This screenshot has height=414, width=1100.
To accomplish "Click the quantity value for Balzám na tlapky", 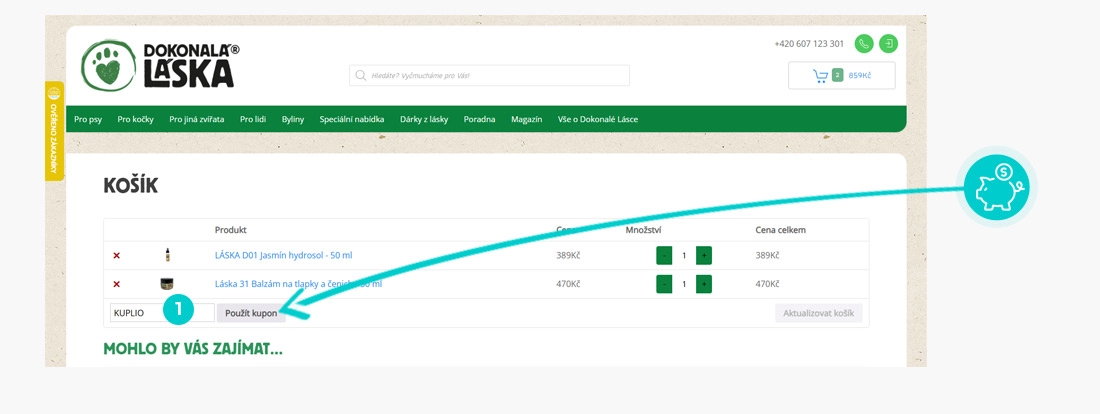I will click(684, 284).
